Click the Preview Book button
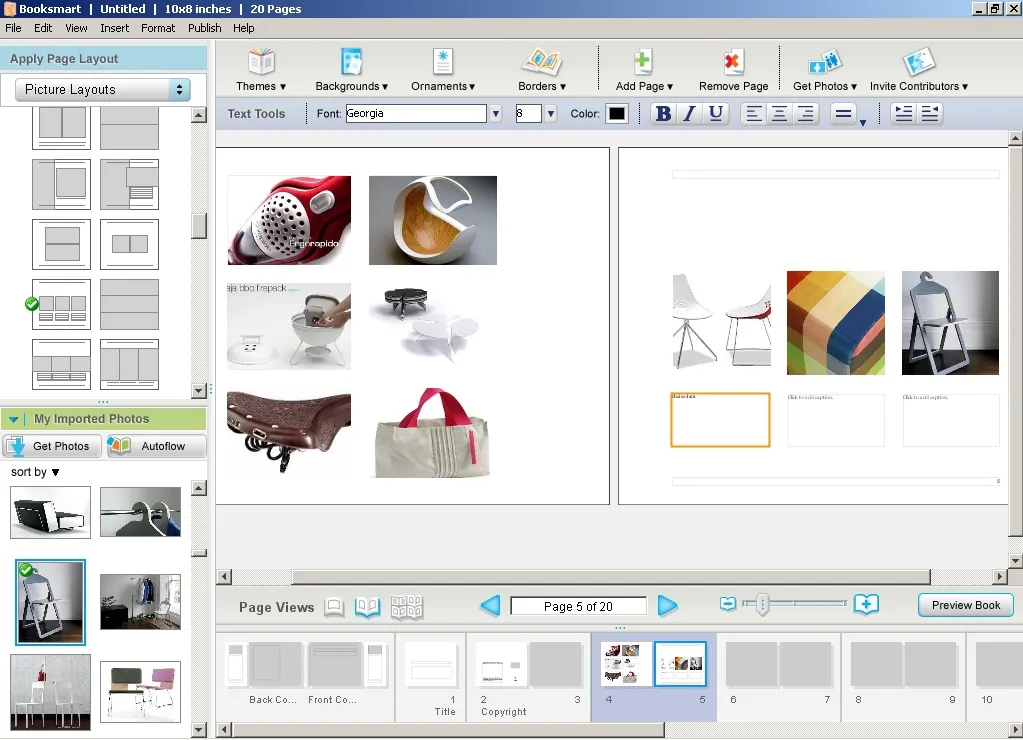 coord(966,605)
